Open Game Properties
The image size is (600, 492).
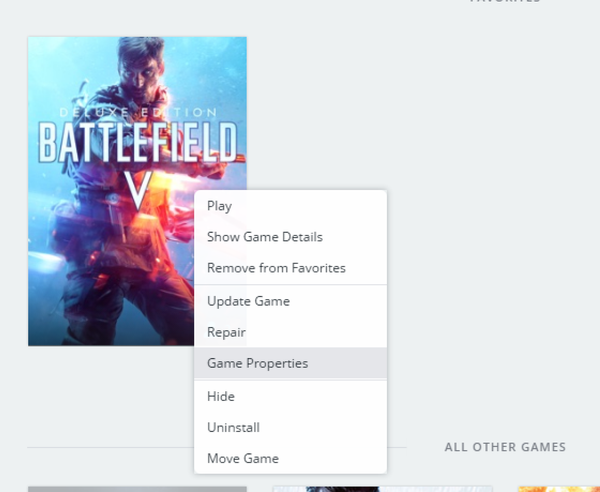click(x=257, y=363)
